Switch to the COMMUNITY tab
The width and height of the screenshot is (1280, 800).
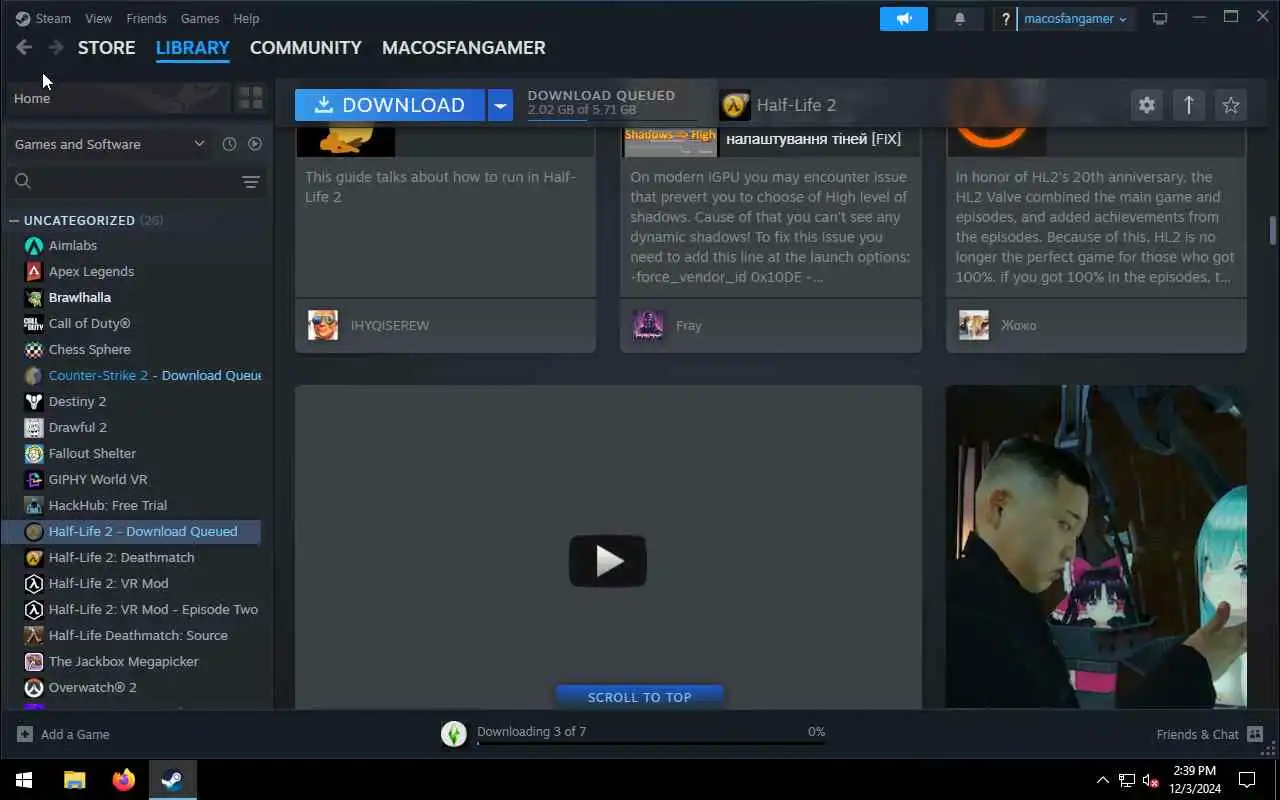(x=306, y=47)
